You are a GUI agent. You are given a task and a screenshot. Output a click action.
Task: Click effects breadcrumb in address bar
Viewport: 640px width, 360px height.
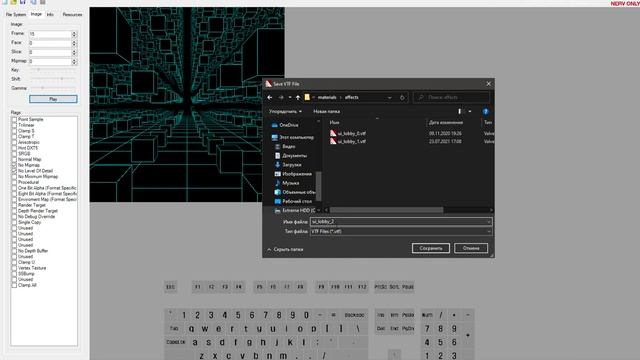(x=352, y=98)
